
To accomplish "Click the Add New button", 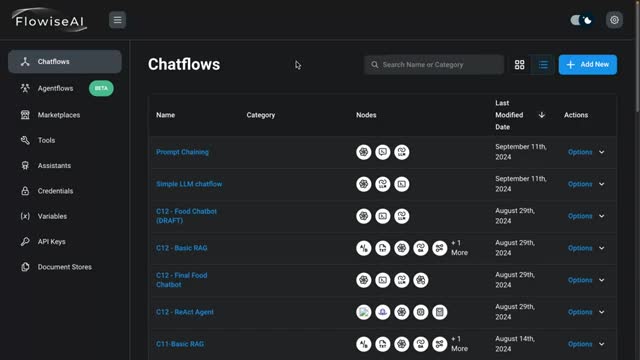I will point(588,64).
